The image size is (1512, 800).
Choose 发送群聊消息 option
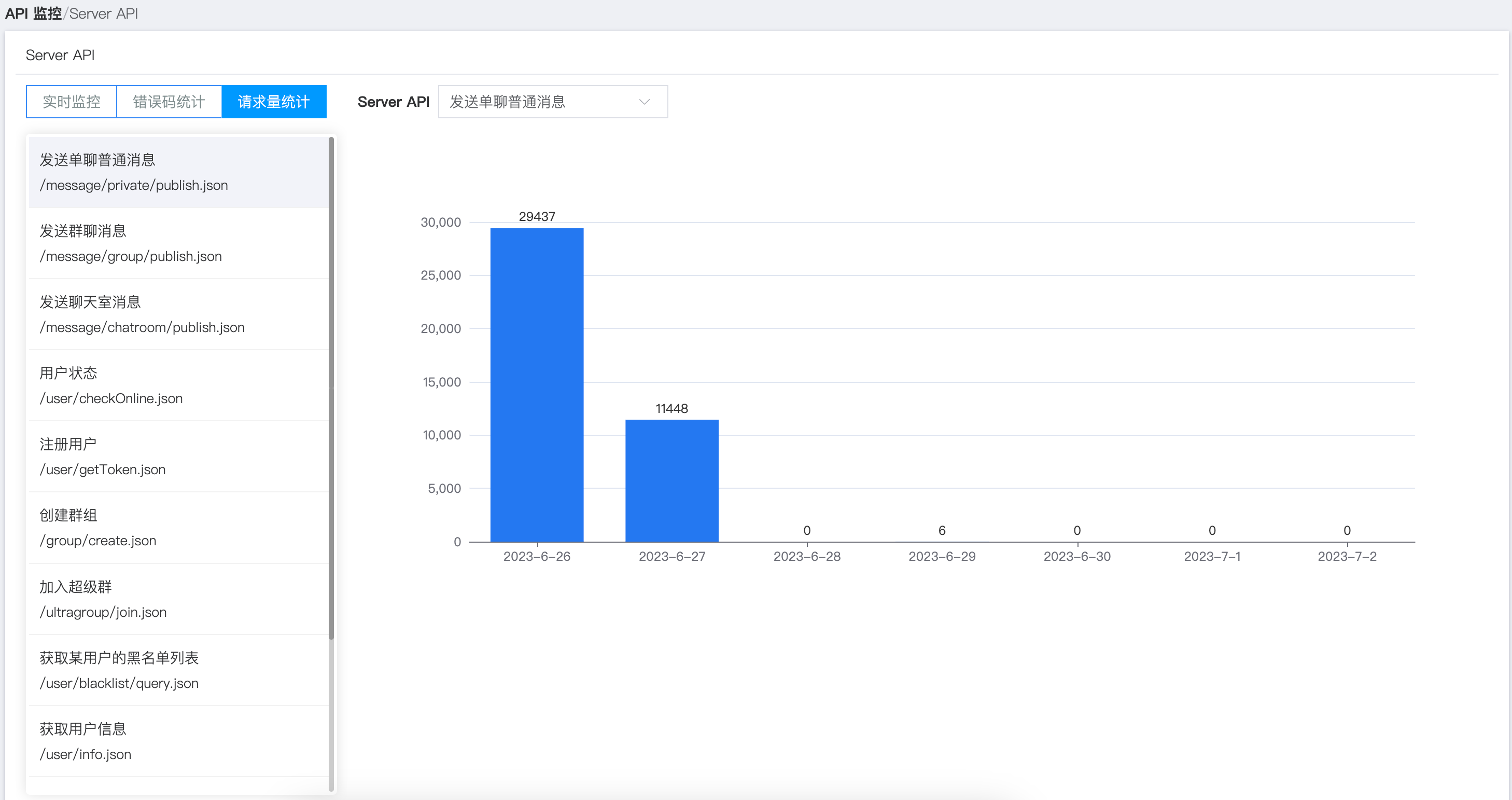point(178,243)
